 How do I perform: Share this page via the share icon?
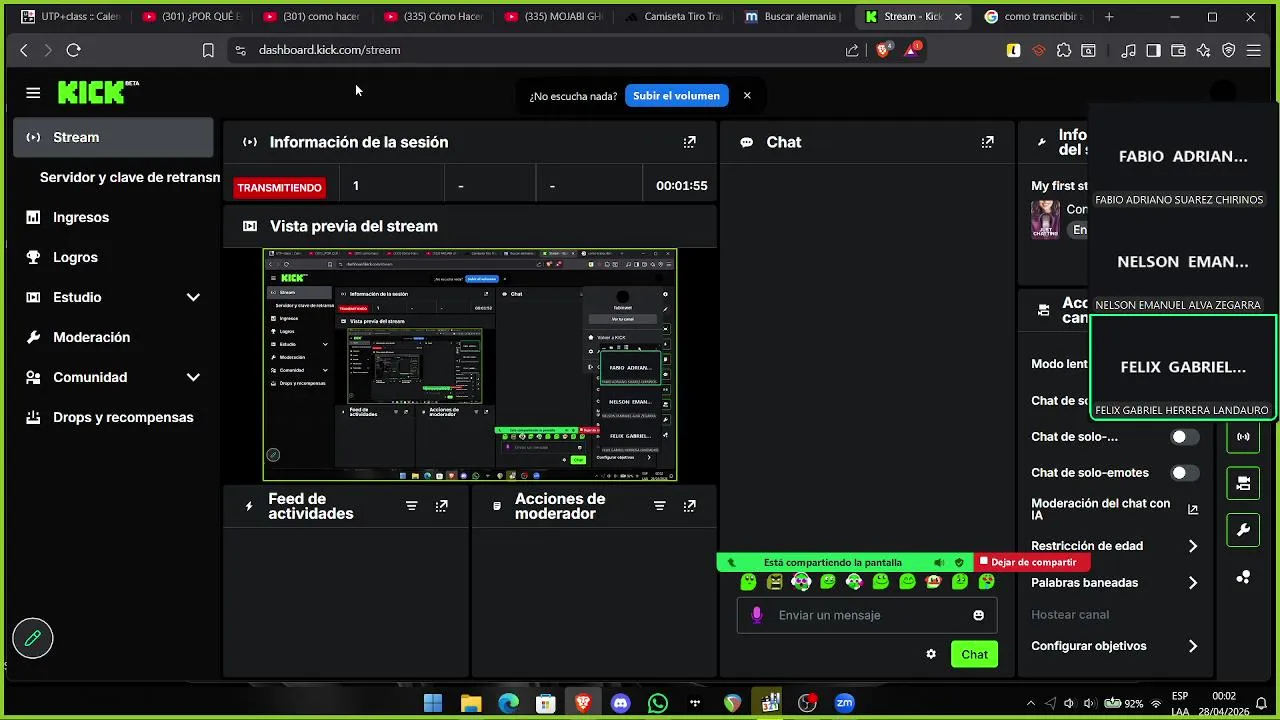852,50
